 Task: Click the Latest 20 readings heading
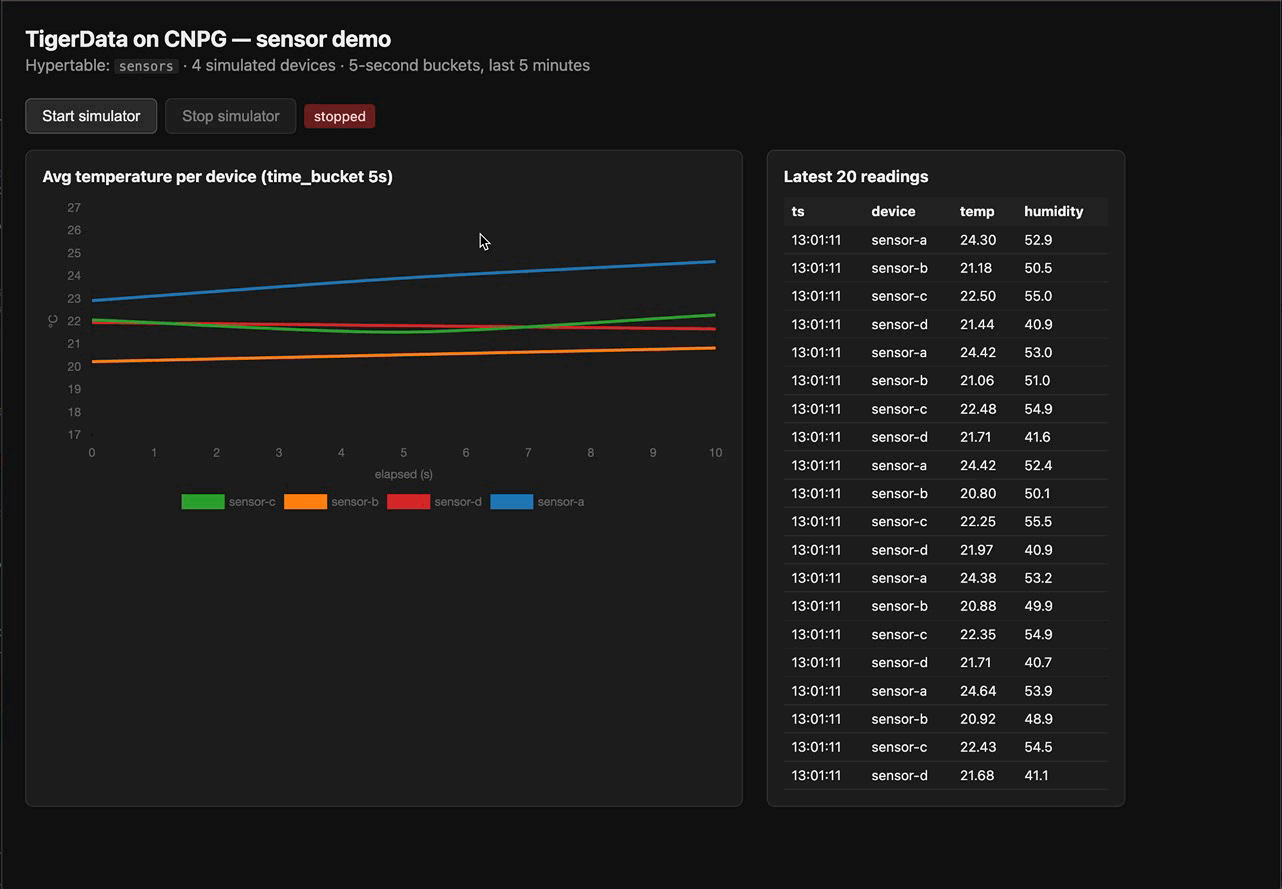856,177
